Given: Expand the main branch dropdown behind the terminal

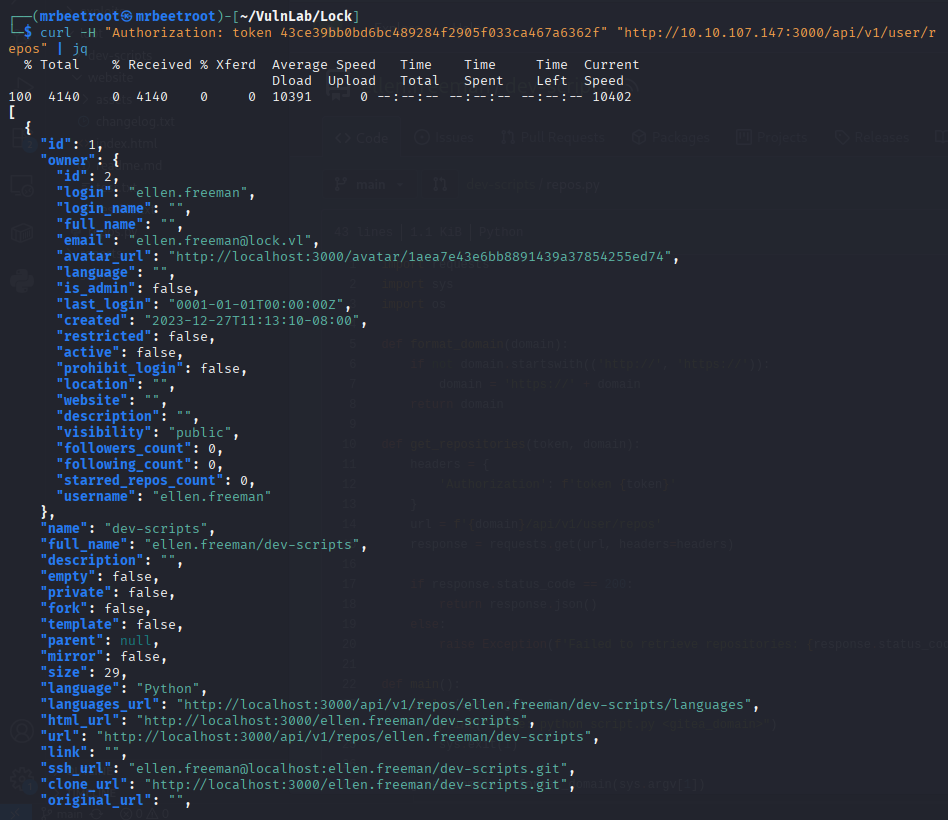Looking at the screenshot, I should 369,184.
